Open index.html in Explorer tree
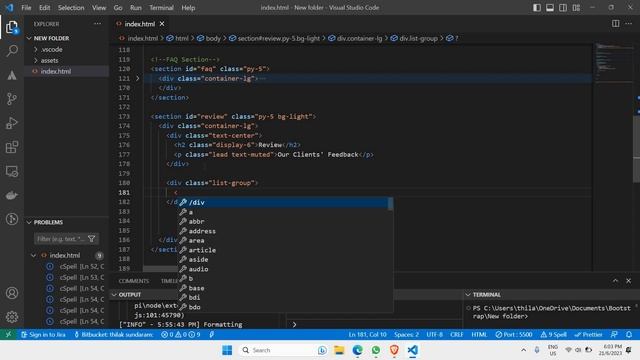Screen dimensions: 640x360 [x=56, y=71]
